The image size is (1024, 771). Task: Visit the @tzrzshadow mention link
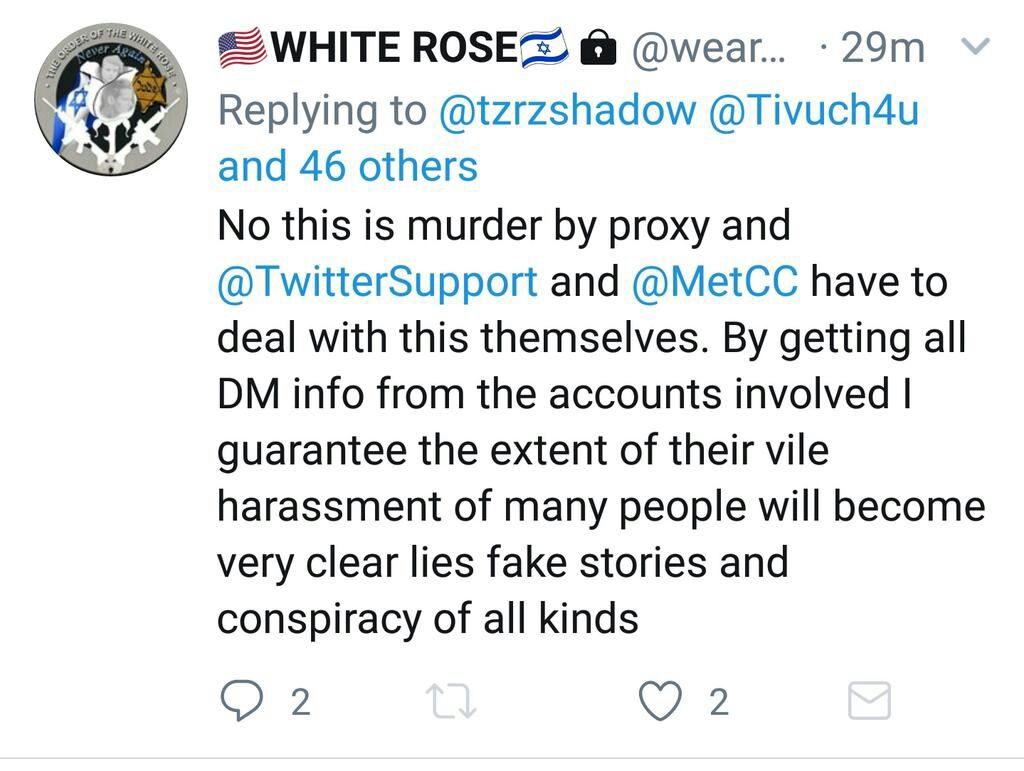568,110
